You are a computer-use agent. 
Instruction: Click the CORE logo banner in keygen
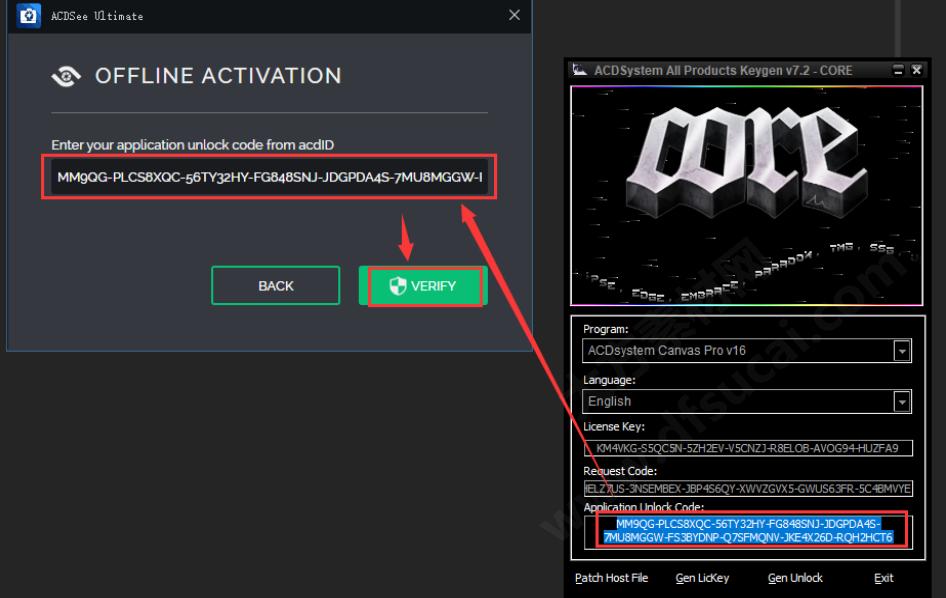click(x=746, y=196)
